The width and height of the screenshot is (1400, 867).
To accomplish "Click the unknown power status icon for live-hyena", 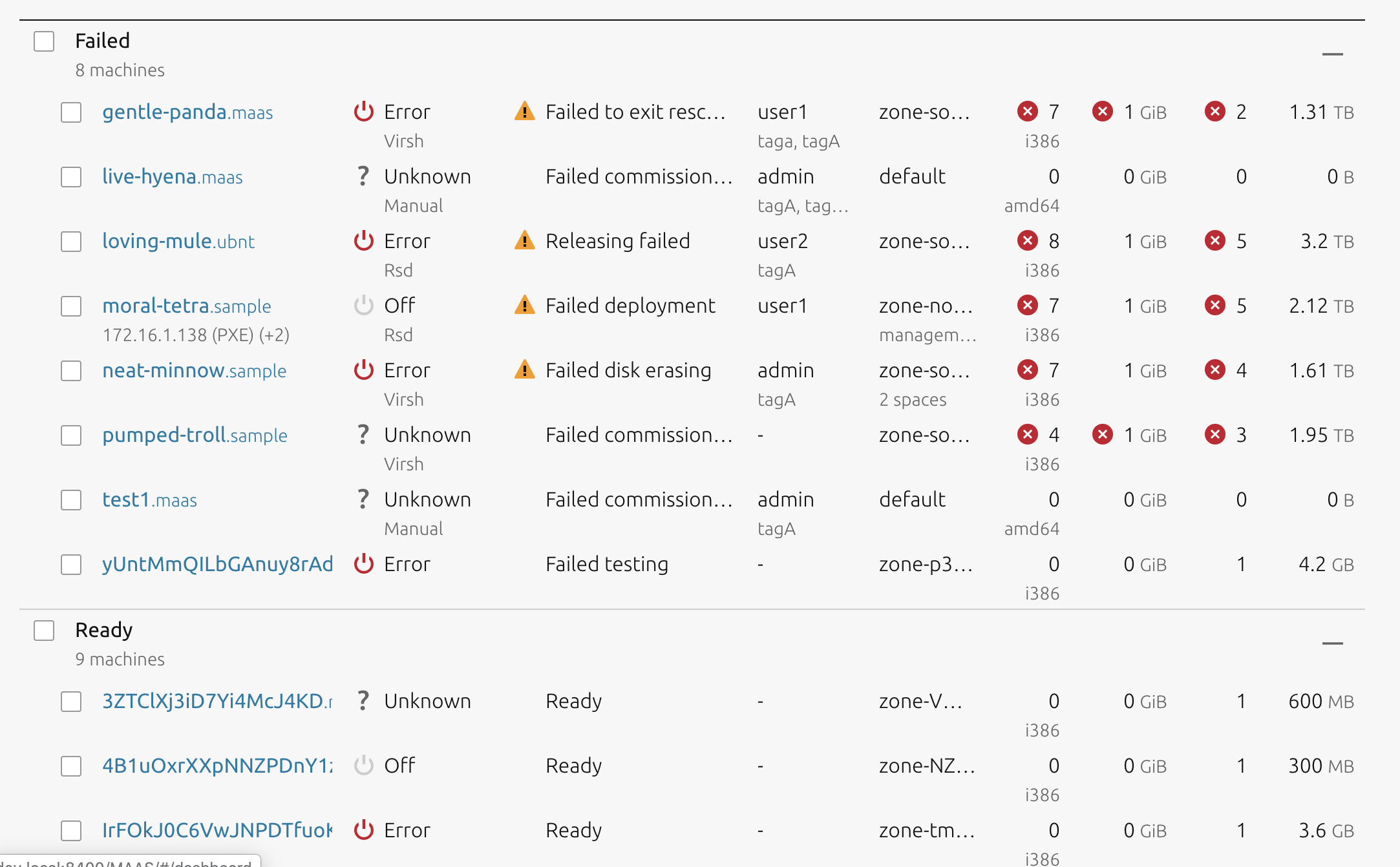I will [x=363, y=176].
